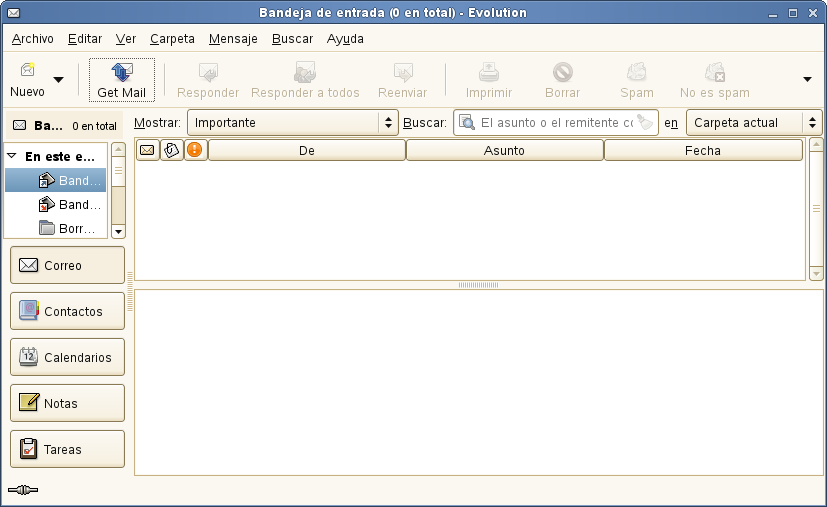The image size is (827, 507).
Task: Click the Borrar delete icon
Action: pos(563,72)
